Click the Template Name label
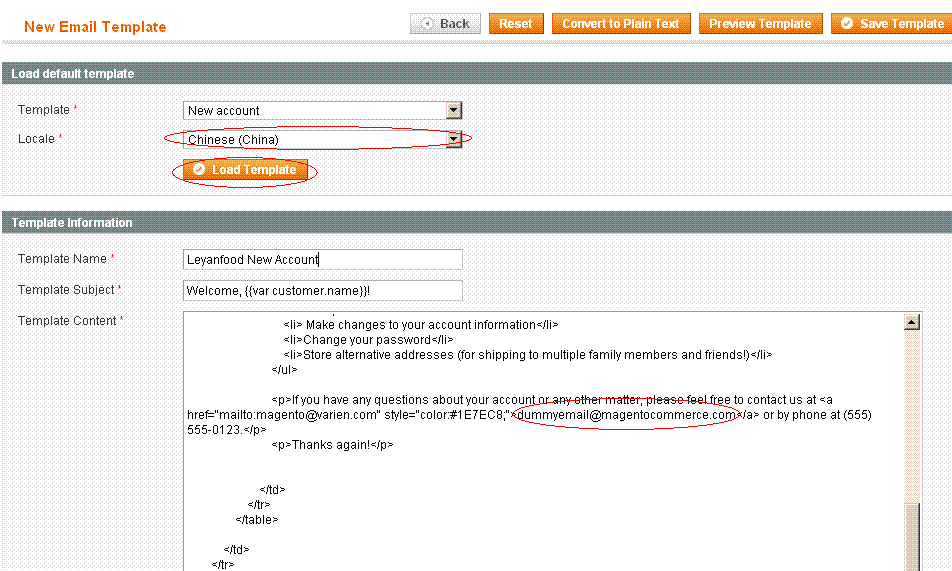The height and width of the screenshot is (571, 952). (62, 259)
